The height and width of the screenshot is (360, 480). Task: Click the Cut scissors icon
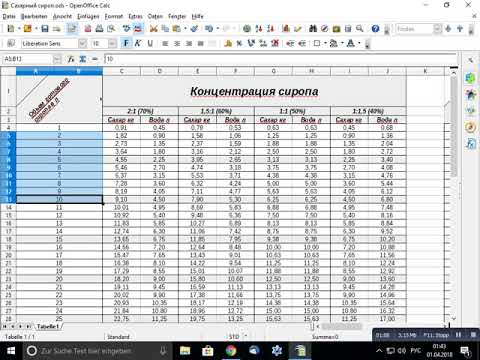click(x=153, y=29)
